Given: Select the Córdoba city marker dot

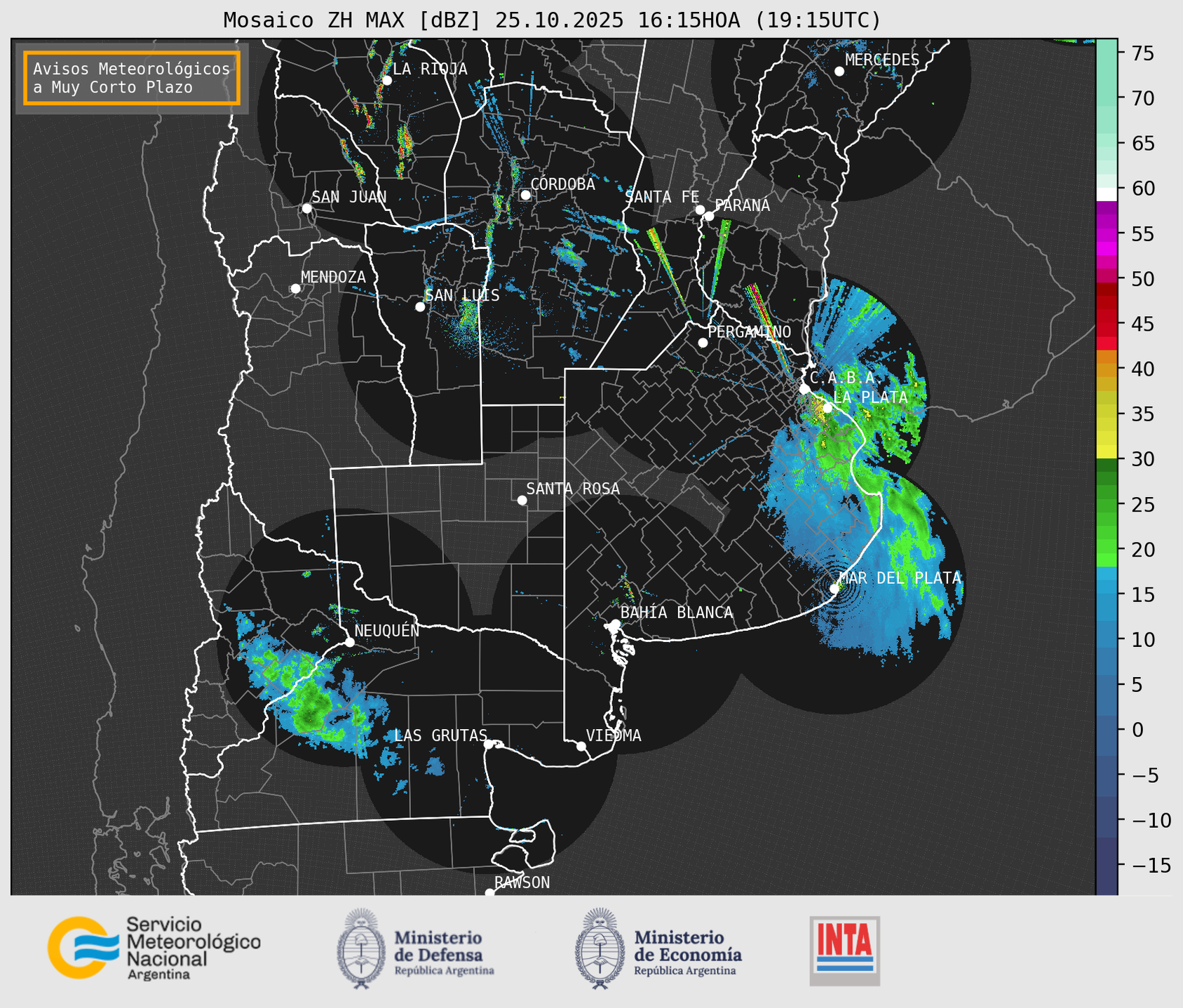Looking at the screenshot, I should coord(525,195).
